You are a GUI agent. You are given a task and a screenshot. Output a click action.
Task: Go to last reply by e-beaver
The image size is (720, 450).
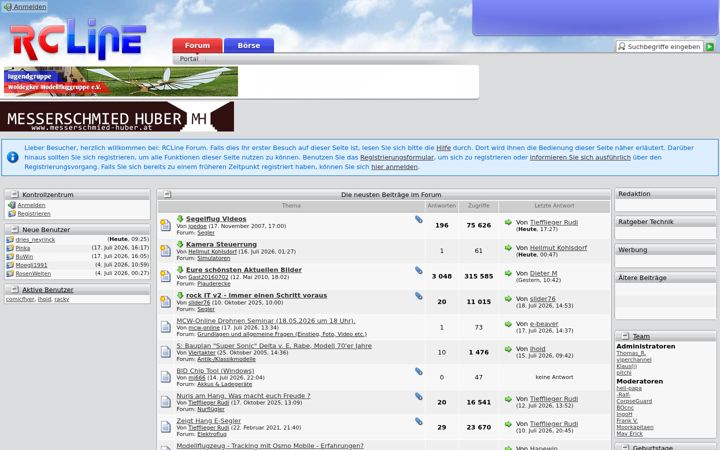click(x=508, y=324)
